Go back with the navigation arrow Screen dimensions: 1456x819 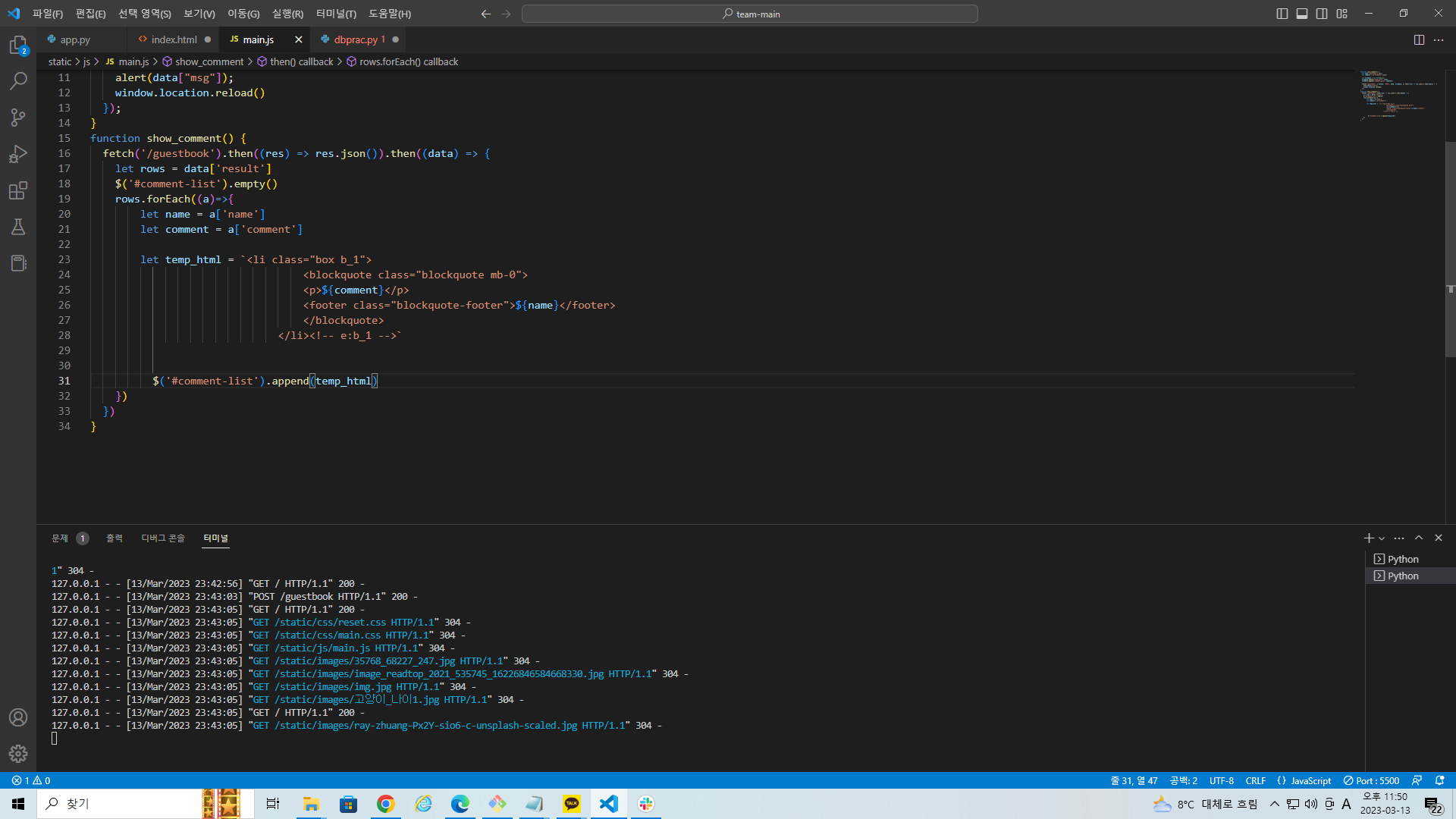(486, 14)
